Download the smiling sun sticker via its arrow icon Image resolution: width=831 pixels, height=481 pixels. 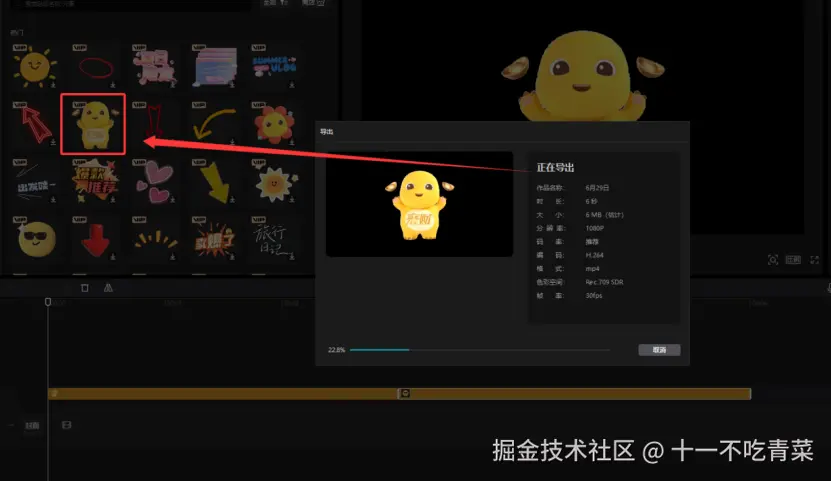pos(53,84)
